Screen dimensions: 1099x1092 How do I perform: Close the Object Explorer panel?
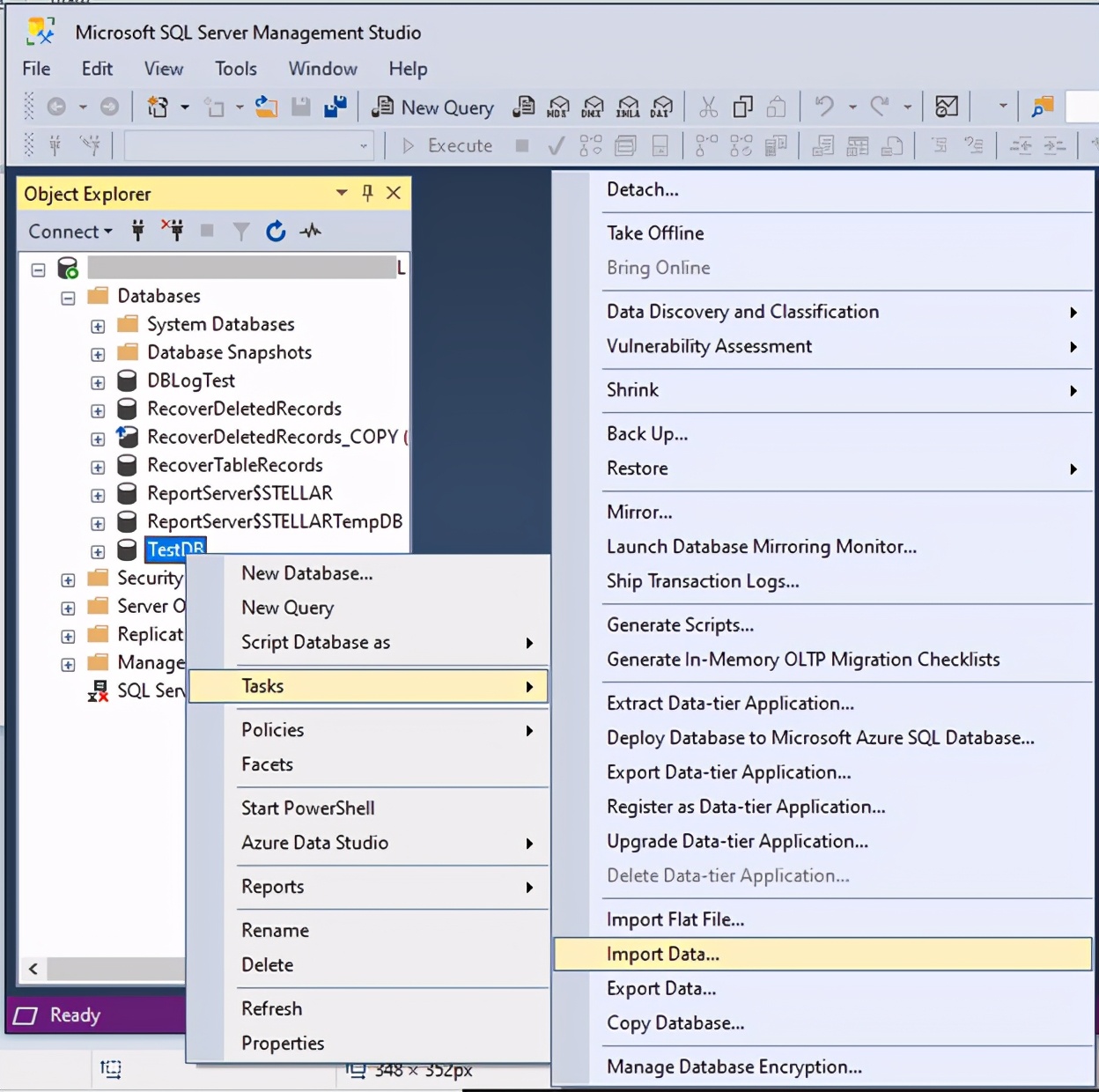coord(394,193)
